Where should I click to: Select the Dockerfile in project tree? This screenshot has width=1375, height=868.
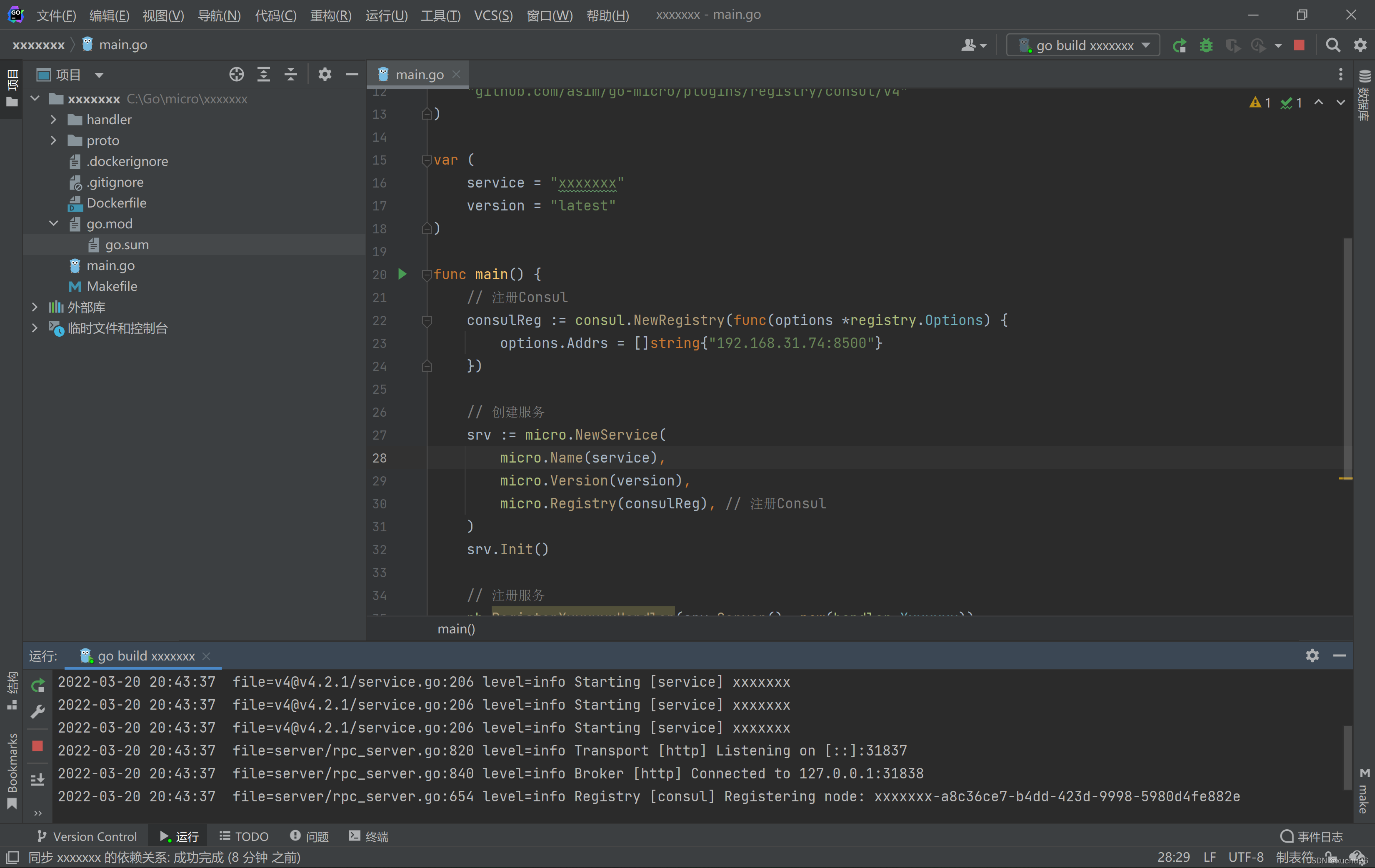(117, 203)
